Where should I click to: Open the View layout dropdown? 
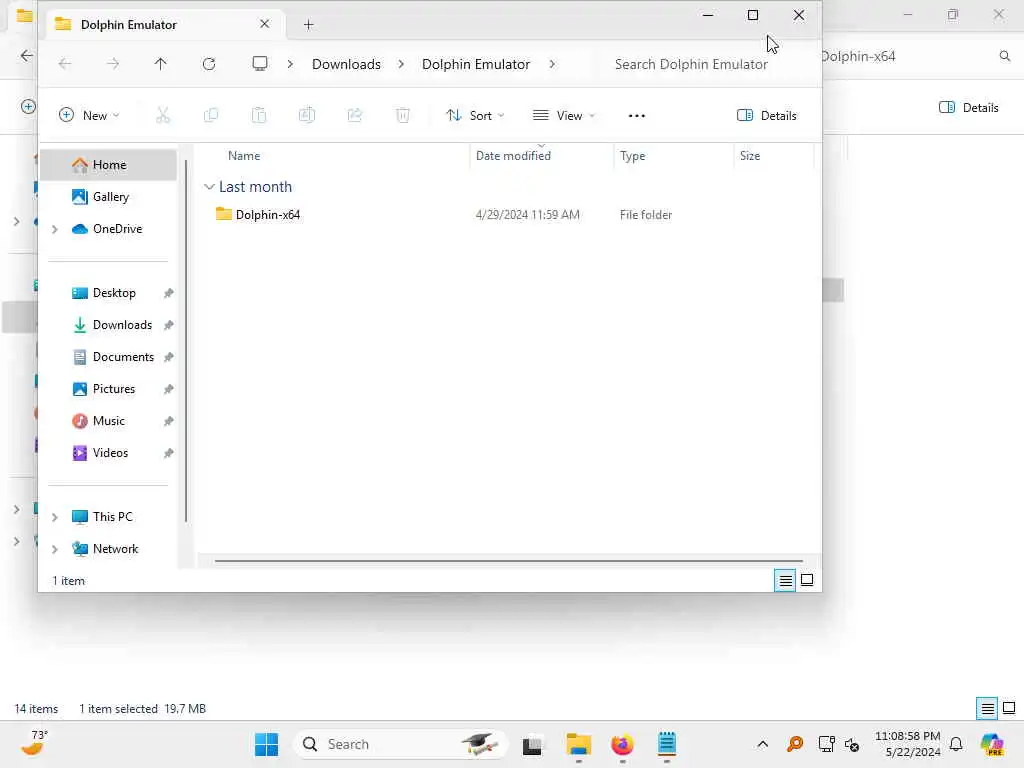[x=564, y=116]
